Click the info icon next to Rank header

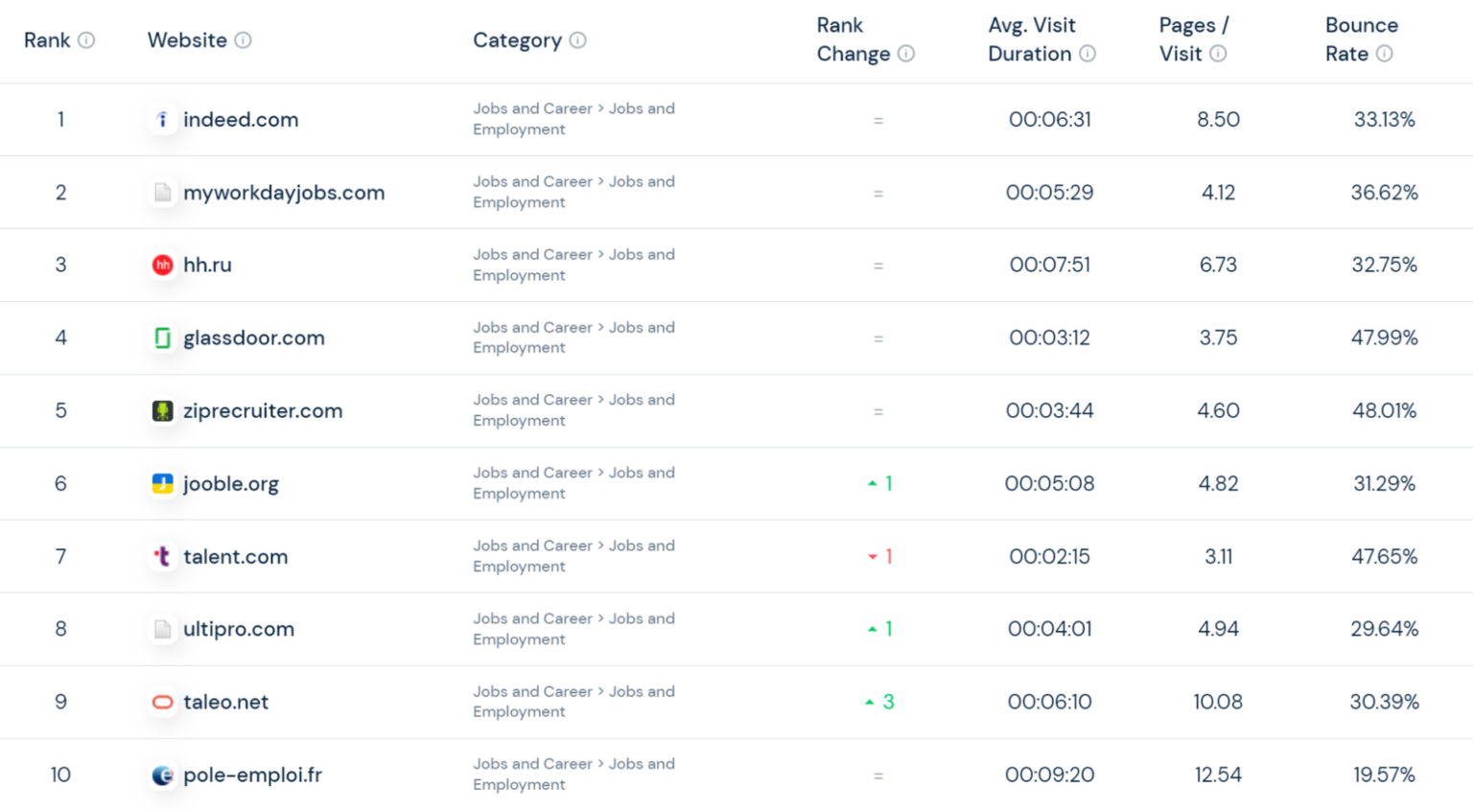click(x=86, y=40)
